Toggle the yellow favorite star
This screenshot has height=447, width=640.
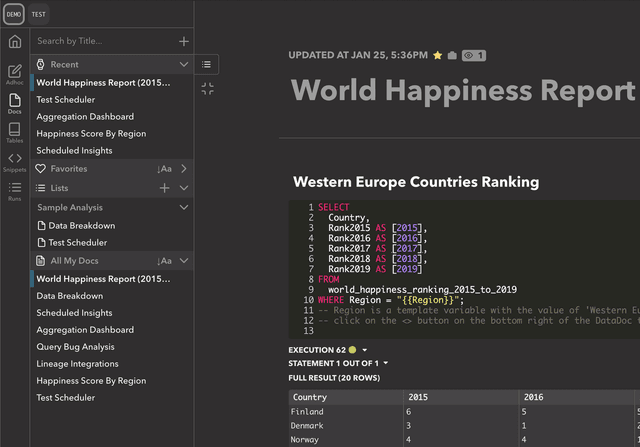pos(438,55)
